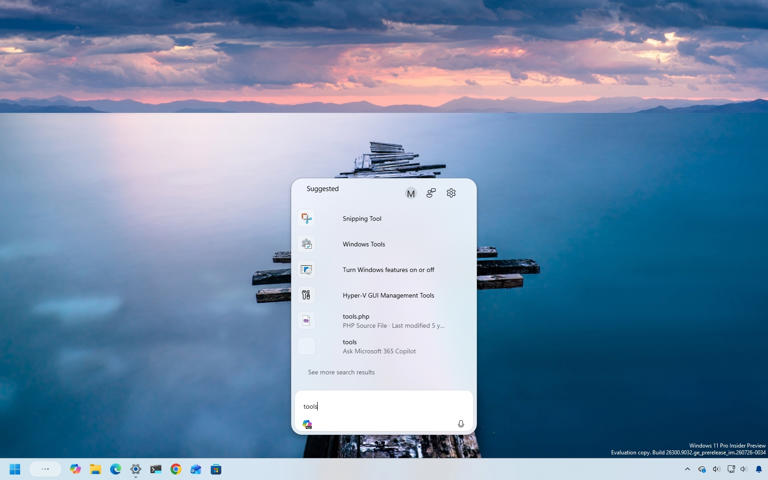Launch Google Chrome from the taskbar
768x480 pixels.
(176, 469)
